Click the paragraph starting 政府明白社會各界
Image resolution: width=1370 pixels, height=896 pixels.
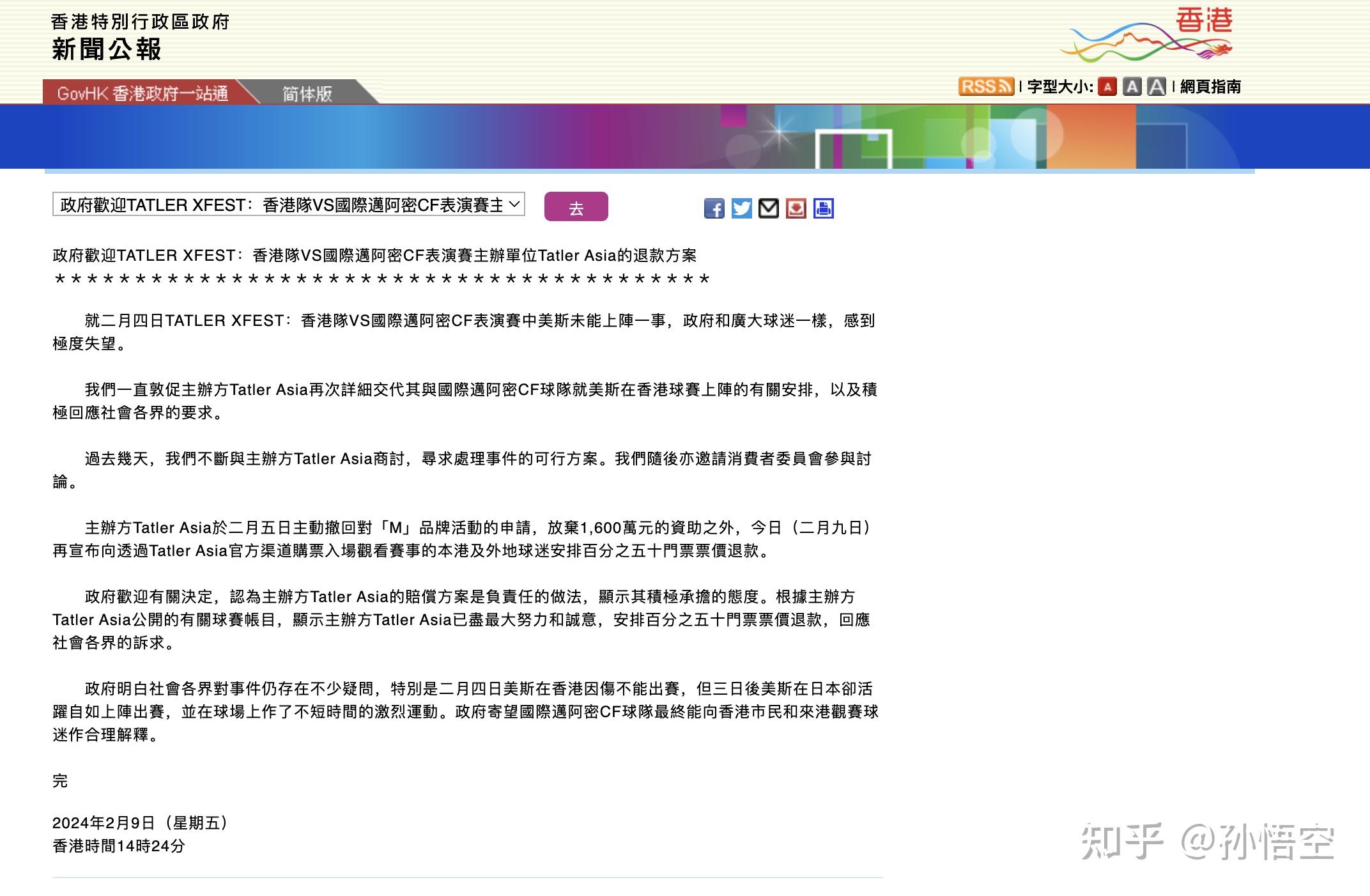[x=466, y=712]
